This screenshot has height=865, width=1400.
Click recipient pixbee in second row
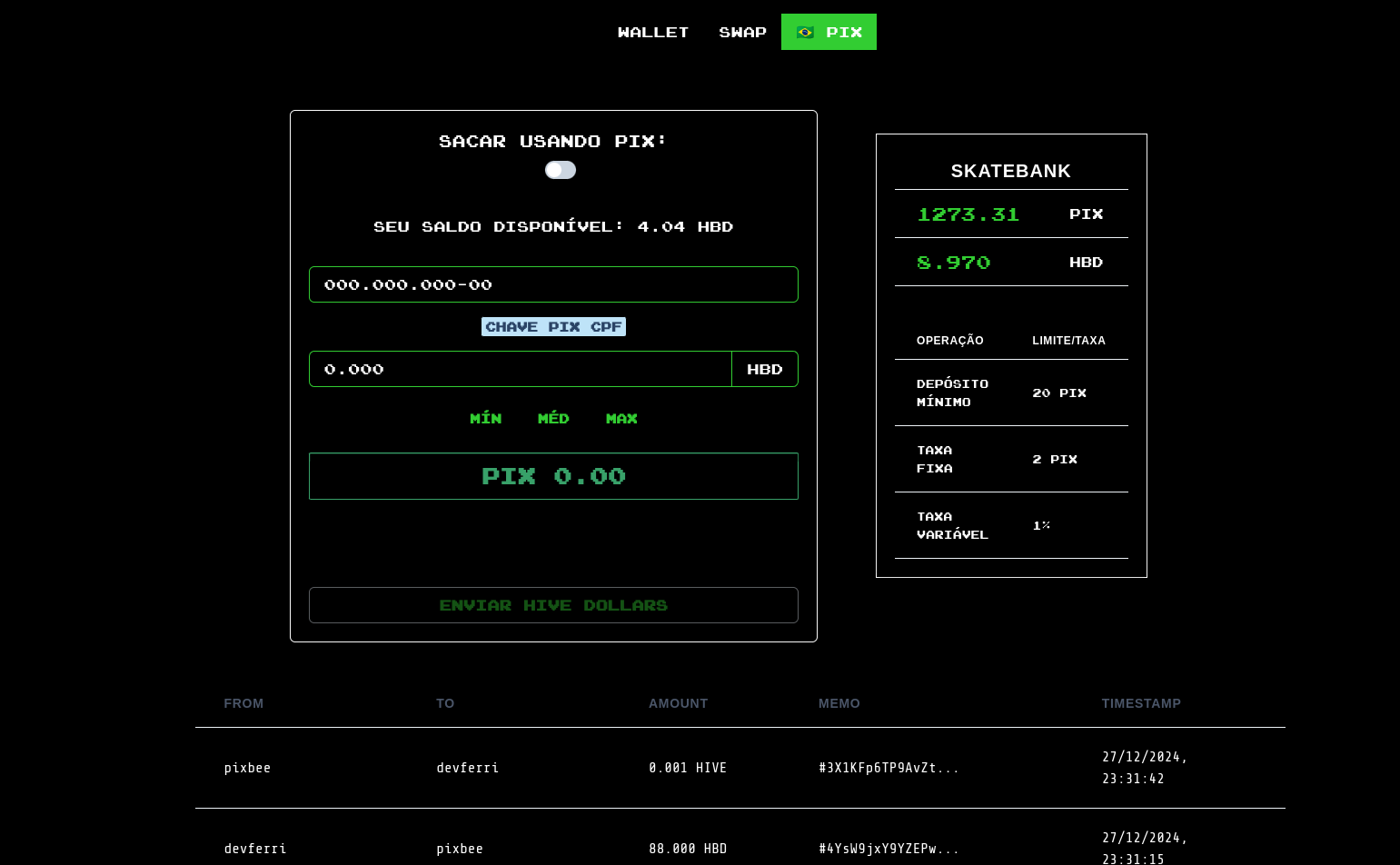460,849
